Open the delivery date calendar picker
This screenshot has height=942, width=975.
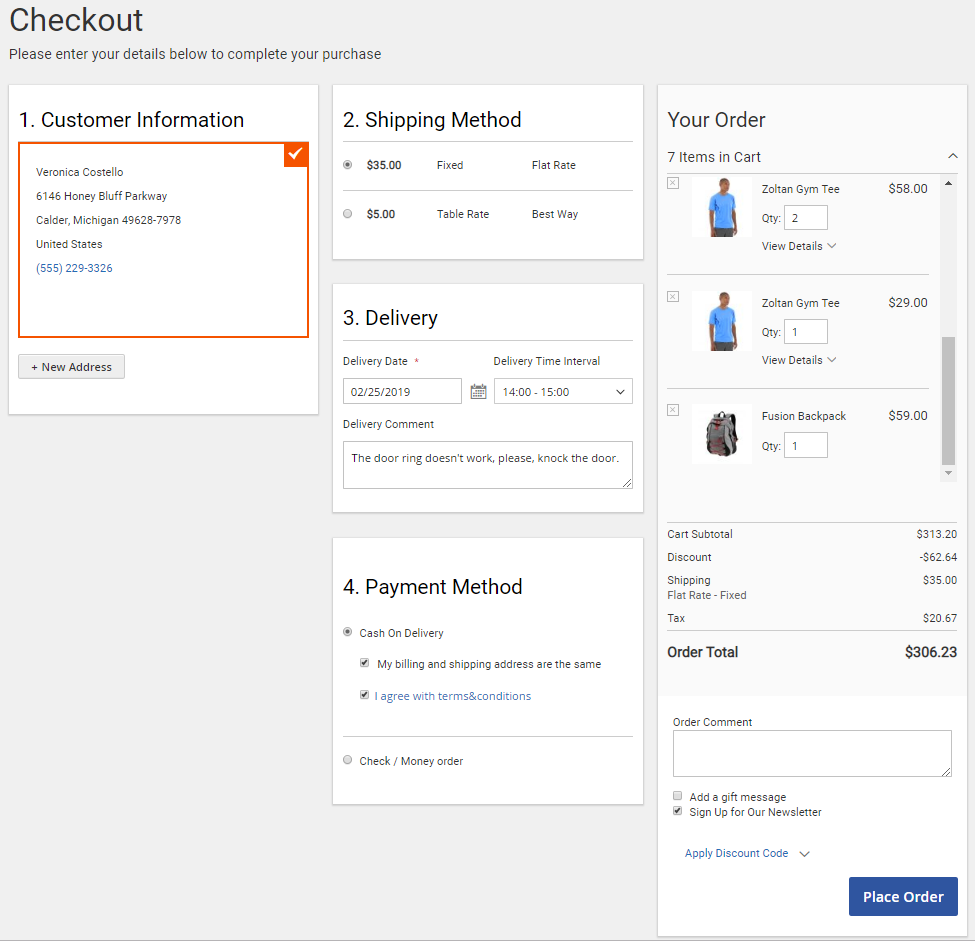pyautogui.click(x=478, y=391)
